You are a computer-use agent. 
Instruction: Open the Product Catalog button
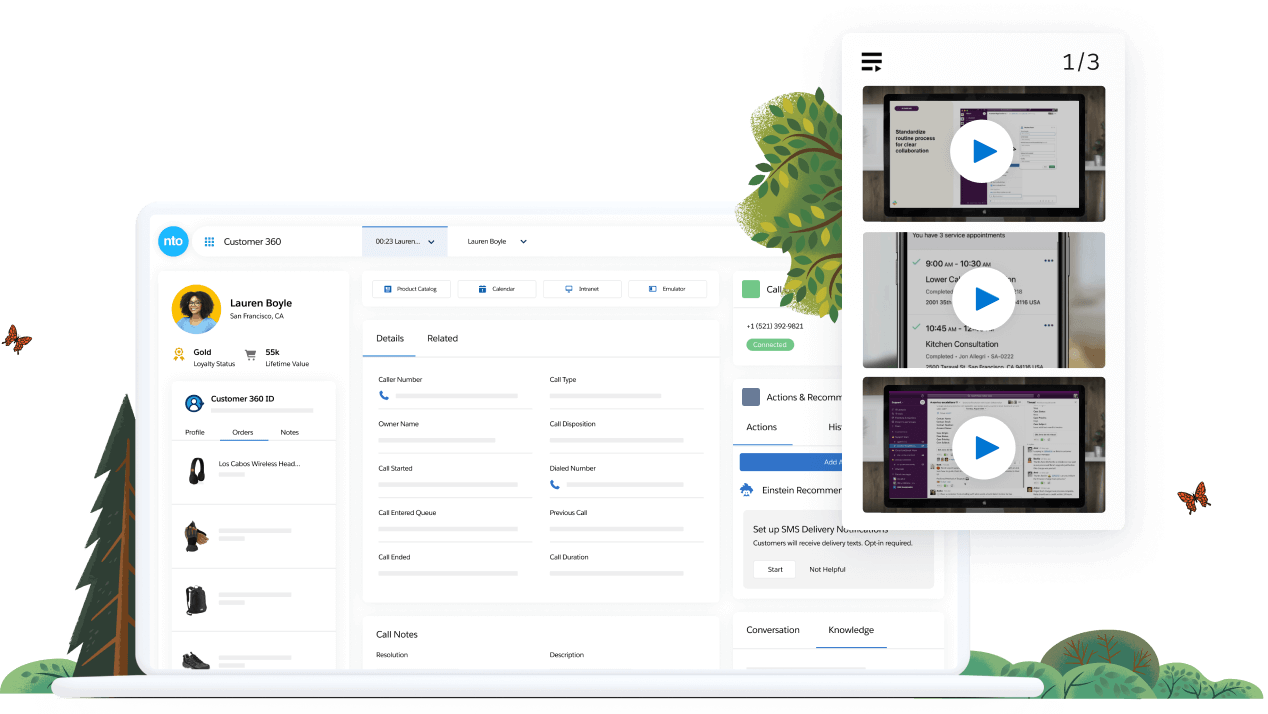pos(411,289)
